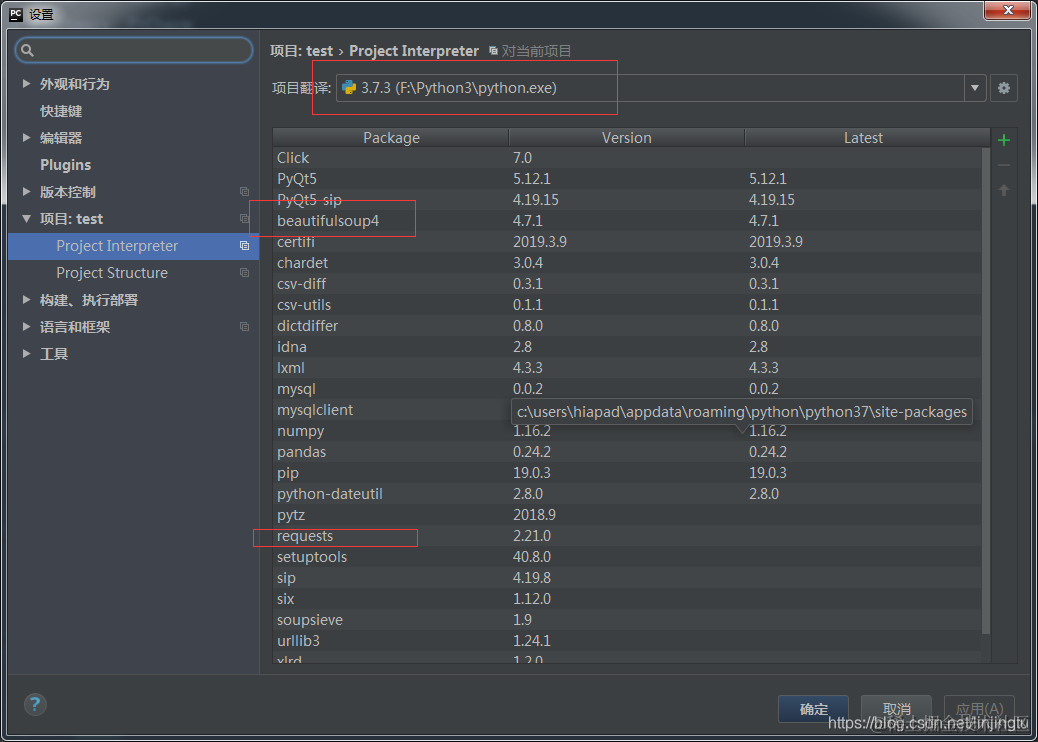1038x742 pixels.
Task: Close the settings dialog window
Action: click(1007, 10)
